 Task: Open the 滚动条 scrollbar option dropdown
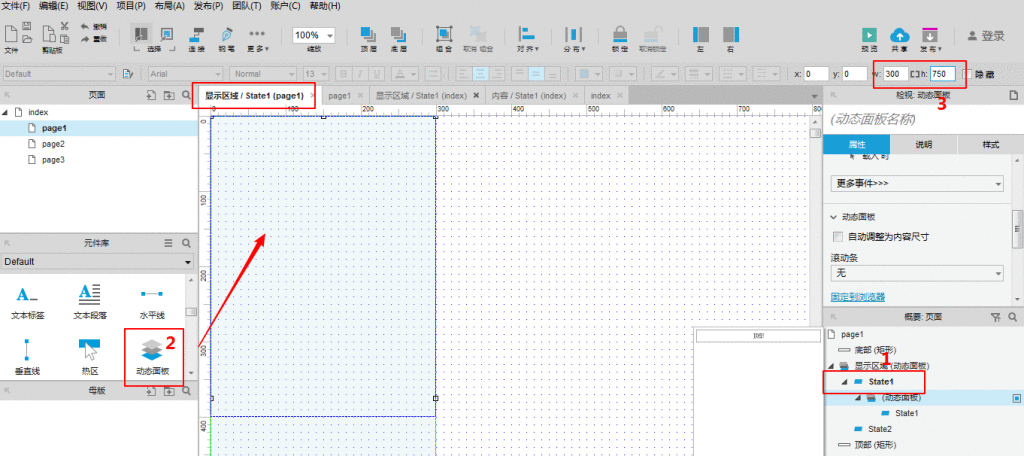pyautogui.click(x=917, y=273)
